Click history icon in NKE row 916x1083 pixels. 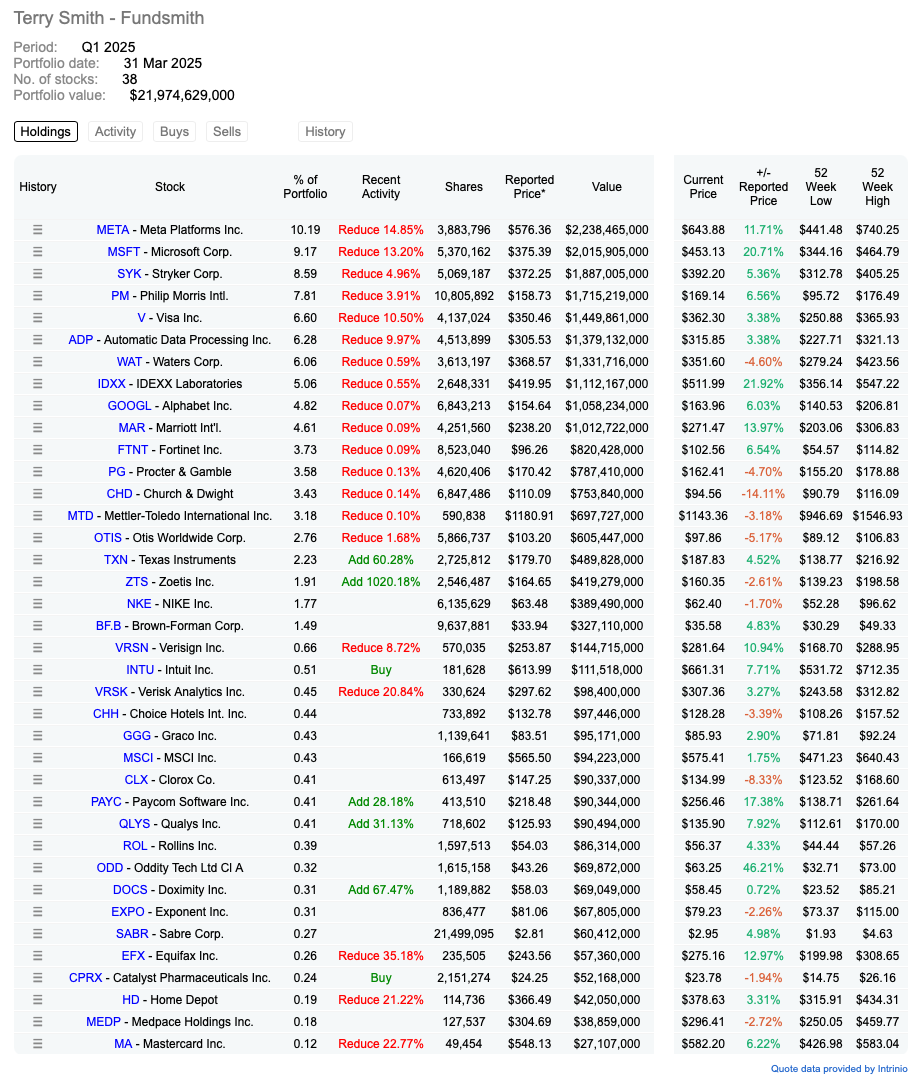coord(37,604)
